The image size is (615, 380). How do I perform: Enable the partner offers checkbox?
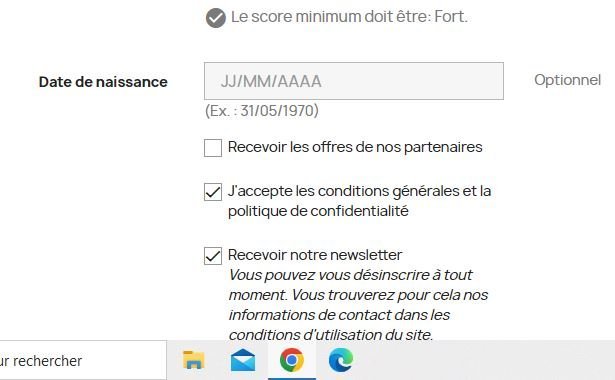click(x=213, y=148)
